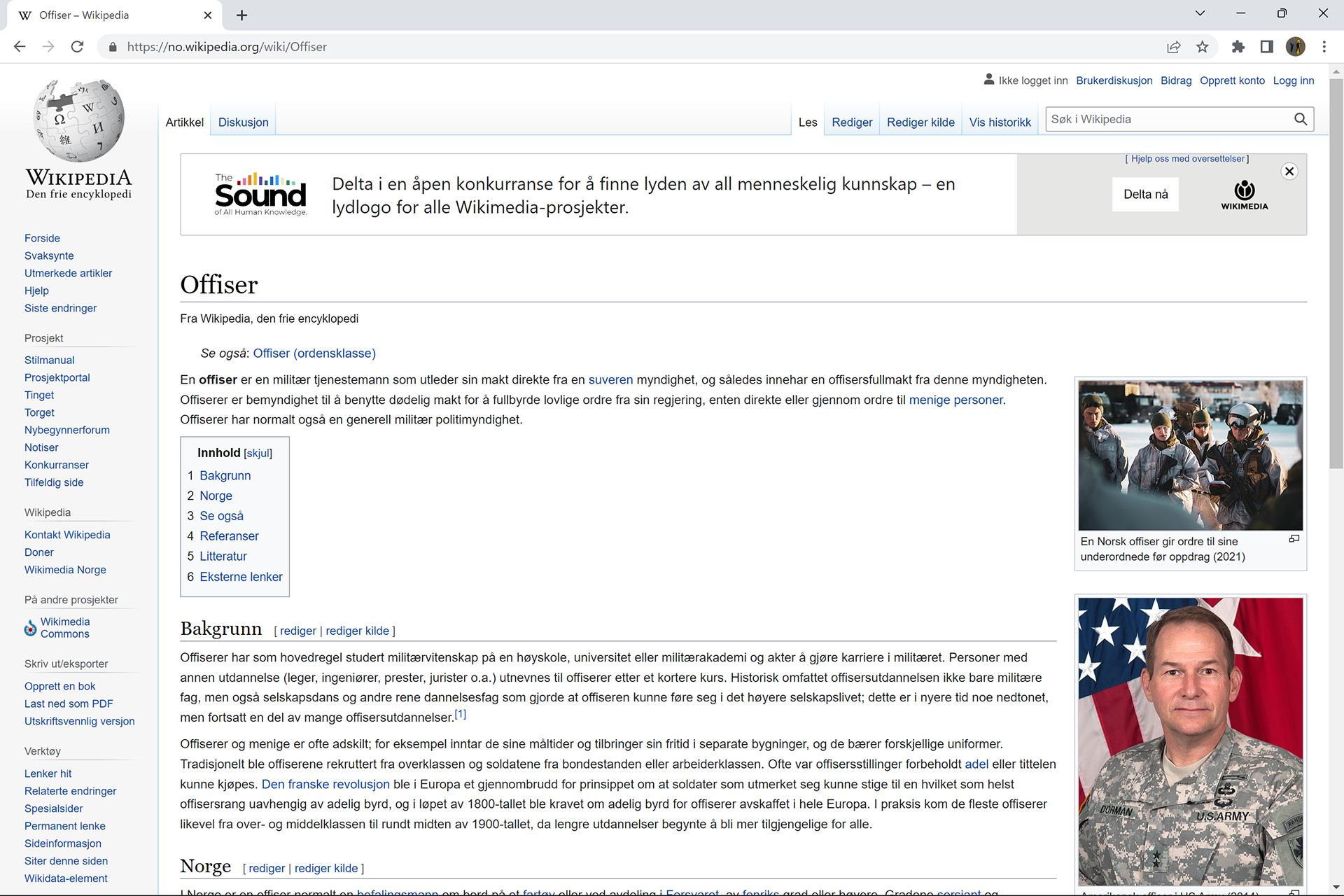
Task: Click the not-logged-in user icon
Action: click(989, 79)
